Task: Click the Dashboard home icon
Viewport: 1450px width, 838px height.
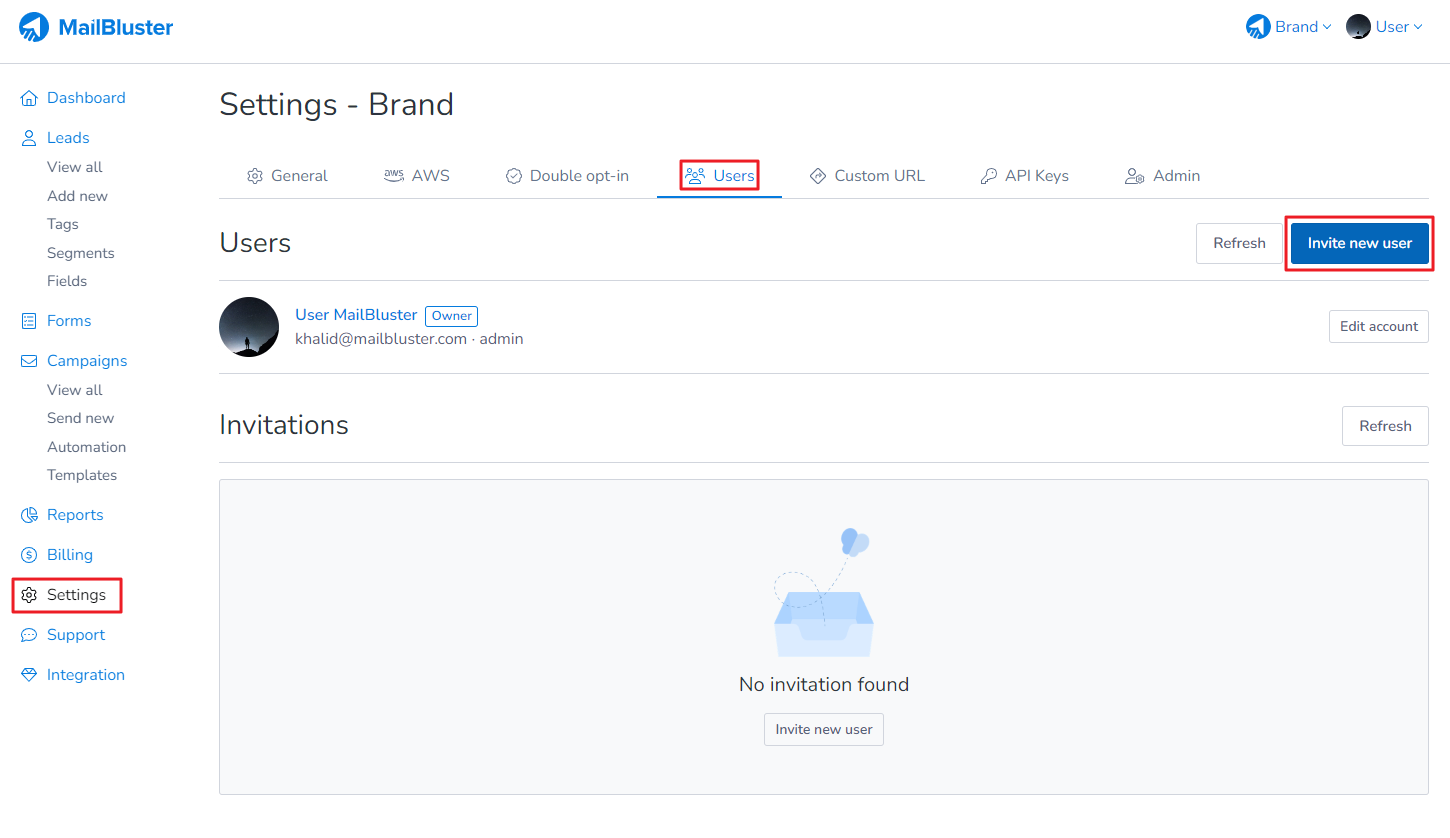Action: point(29,98)
